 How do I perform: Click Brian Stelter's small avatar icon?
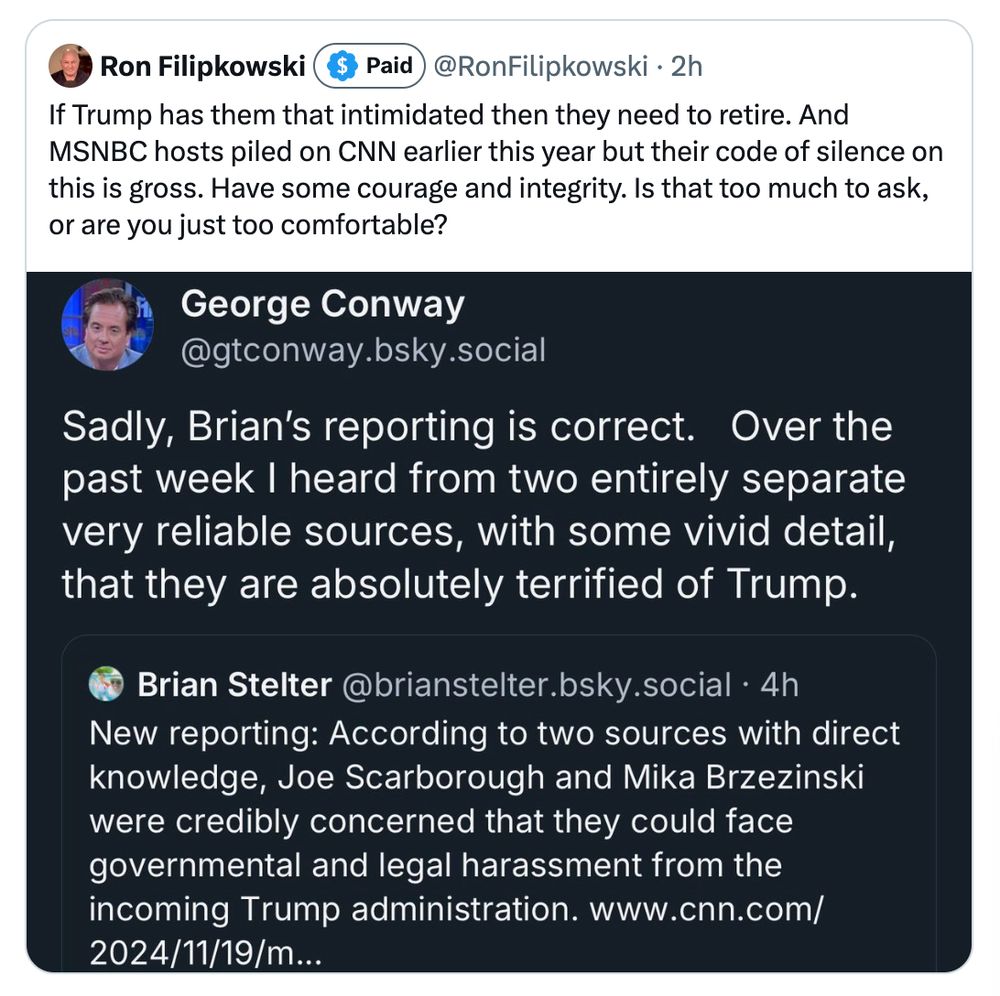pos(106,684)
